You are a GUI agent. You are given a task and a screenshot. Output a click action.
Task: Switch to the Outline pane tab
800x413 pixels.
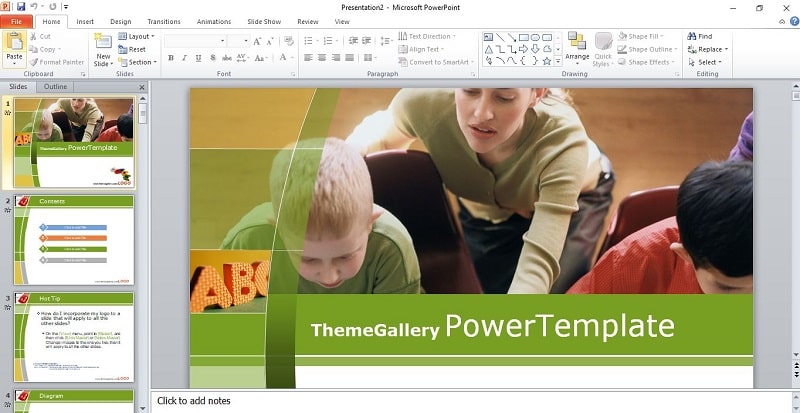[56, 87]
